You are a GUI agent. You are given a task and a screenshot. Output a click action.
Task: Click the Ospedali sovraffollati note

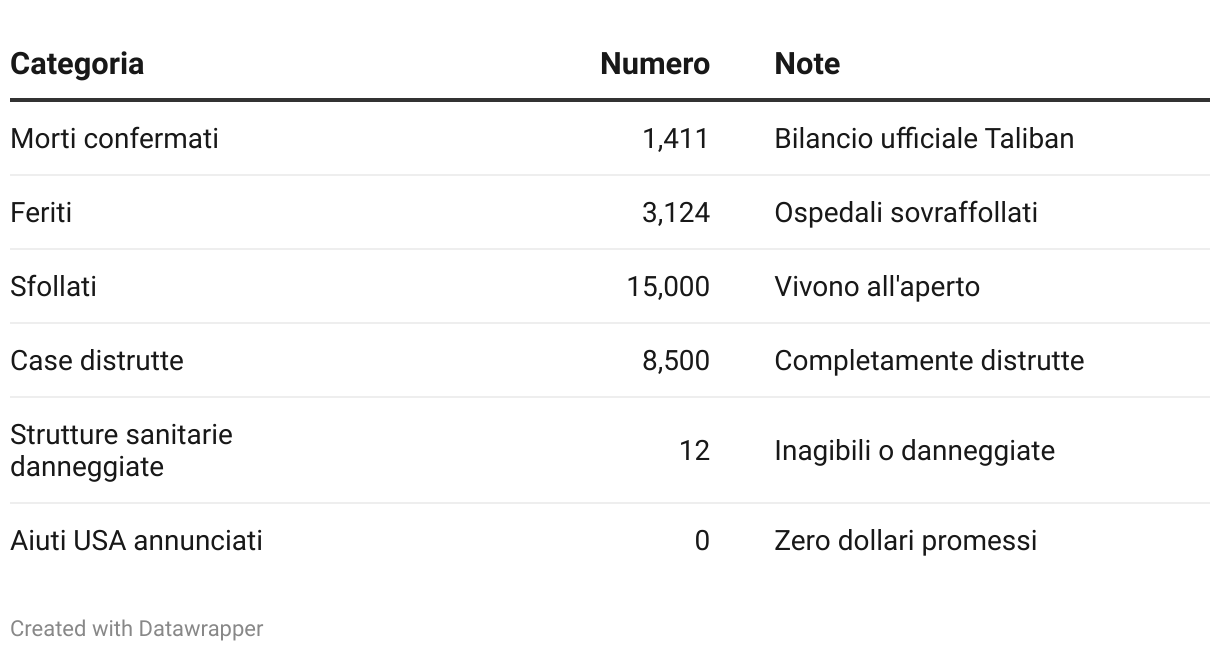tap(906, 212)
